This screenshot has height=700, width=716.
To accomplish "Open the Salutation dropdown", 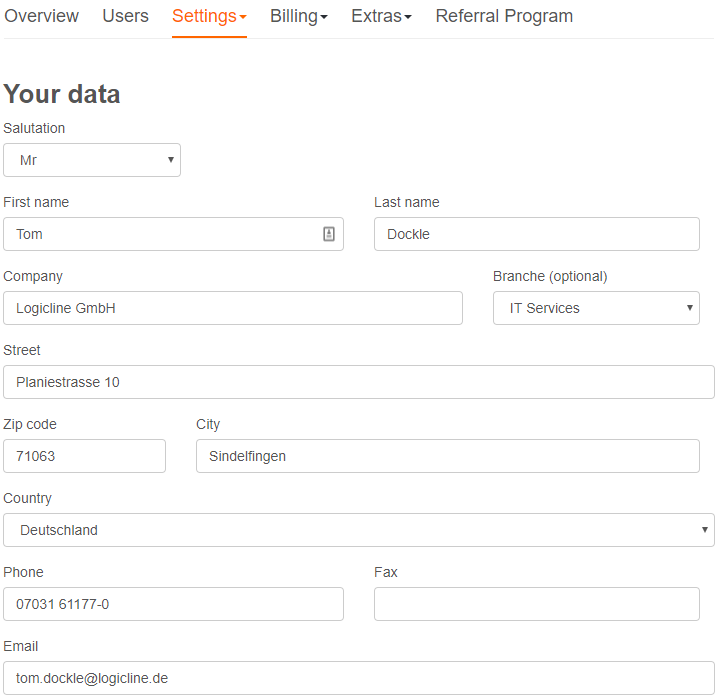I will click(x=92, y=160).
